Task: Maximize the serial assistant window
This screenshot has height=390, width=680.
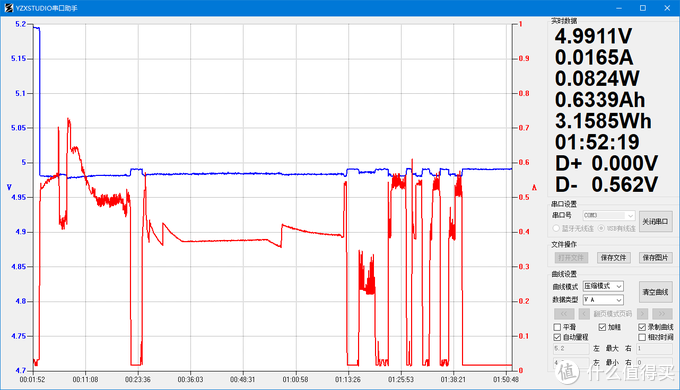Action: pyautogui.click(x=643, y=8)
